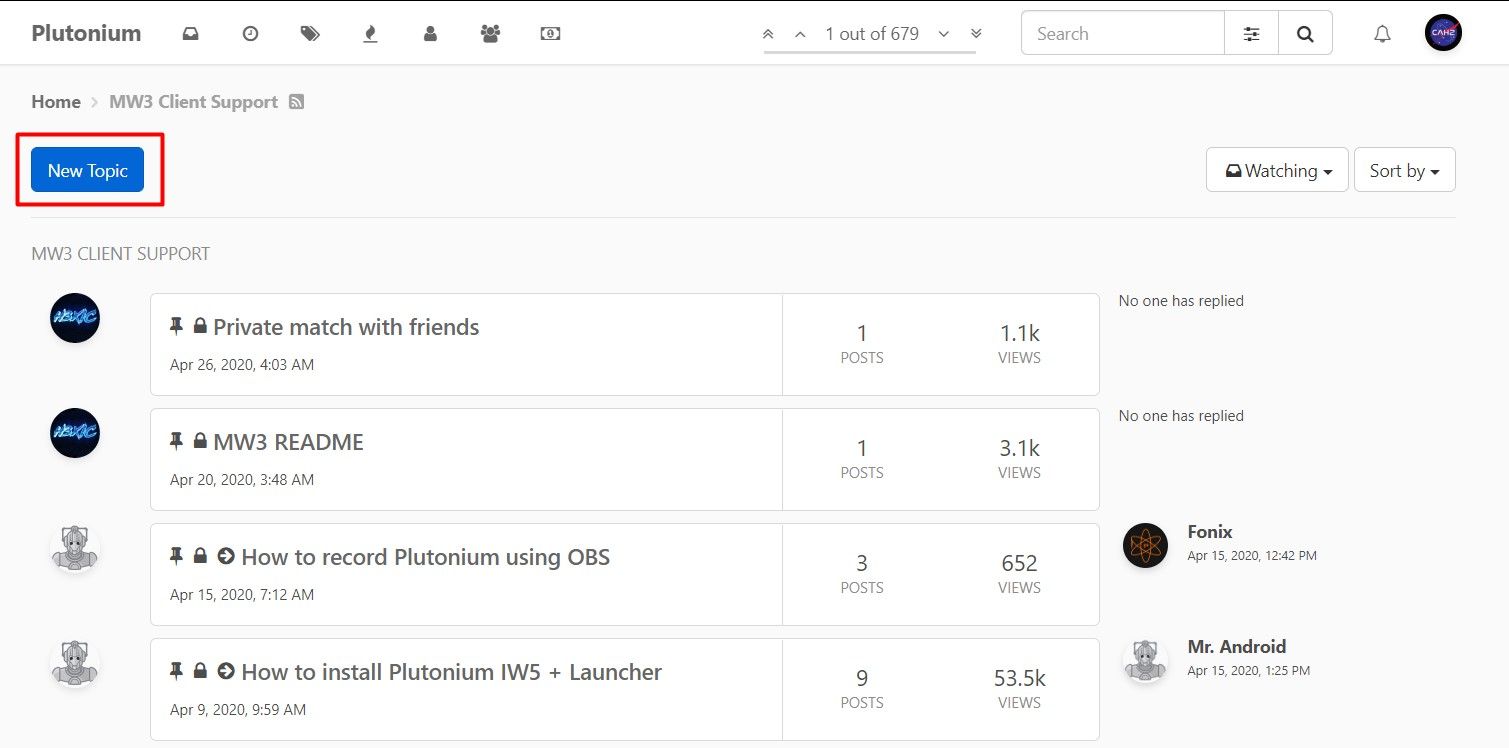Click the Fonix username link
Image resolution: width=1509 pixels, height=748 pixels.
click(1210, 532)
